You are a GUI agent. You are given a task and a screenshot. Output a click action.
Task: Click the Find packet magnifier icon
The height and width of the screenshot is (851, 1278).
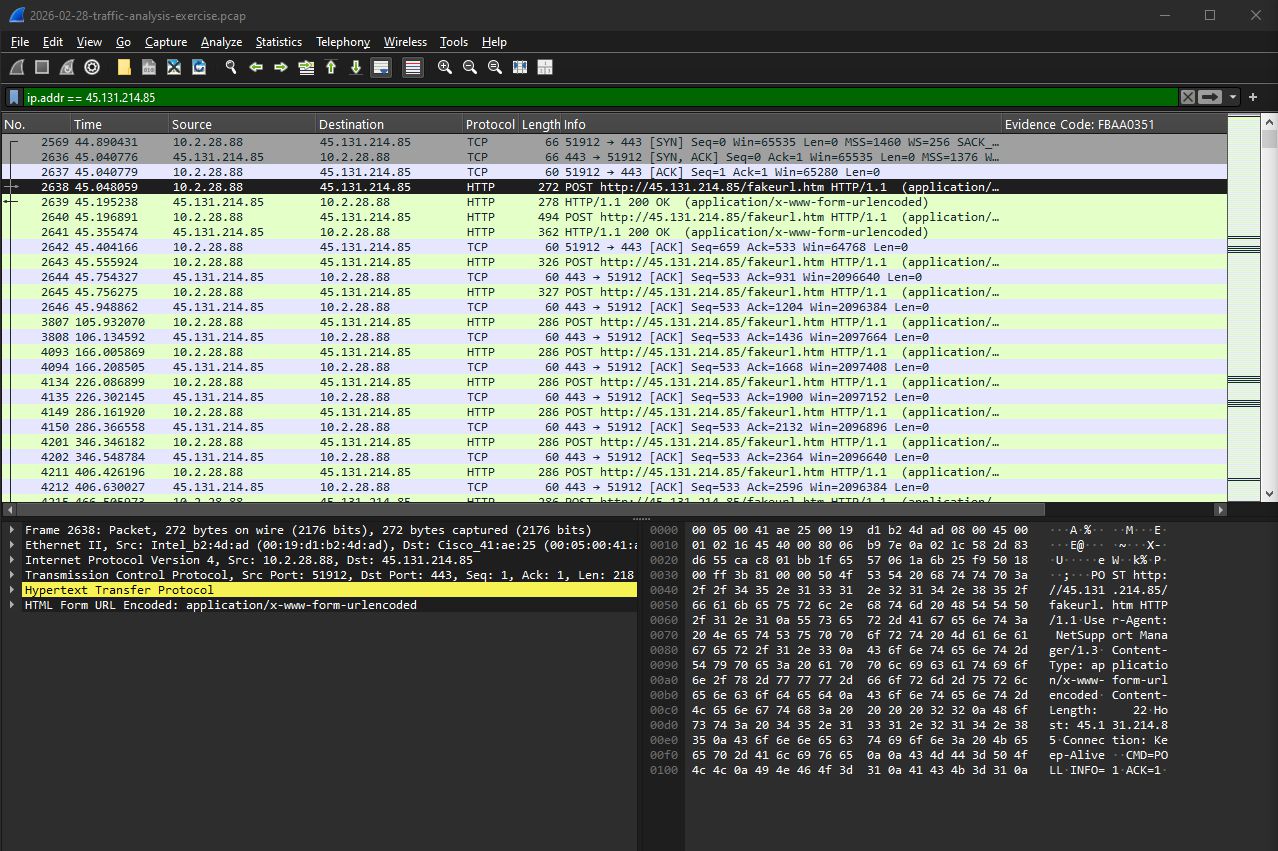pos(231,67)
